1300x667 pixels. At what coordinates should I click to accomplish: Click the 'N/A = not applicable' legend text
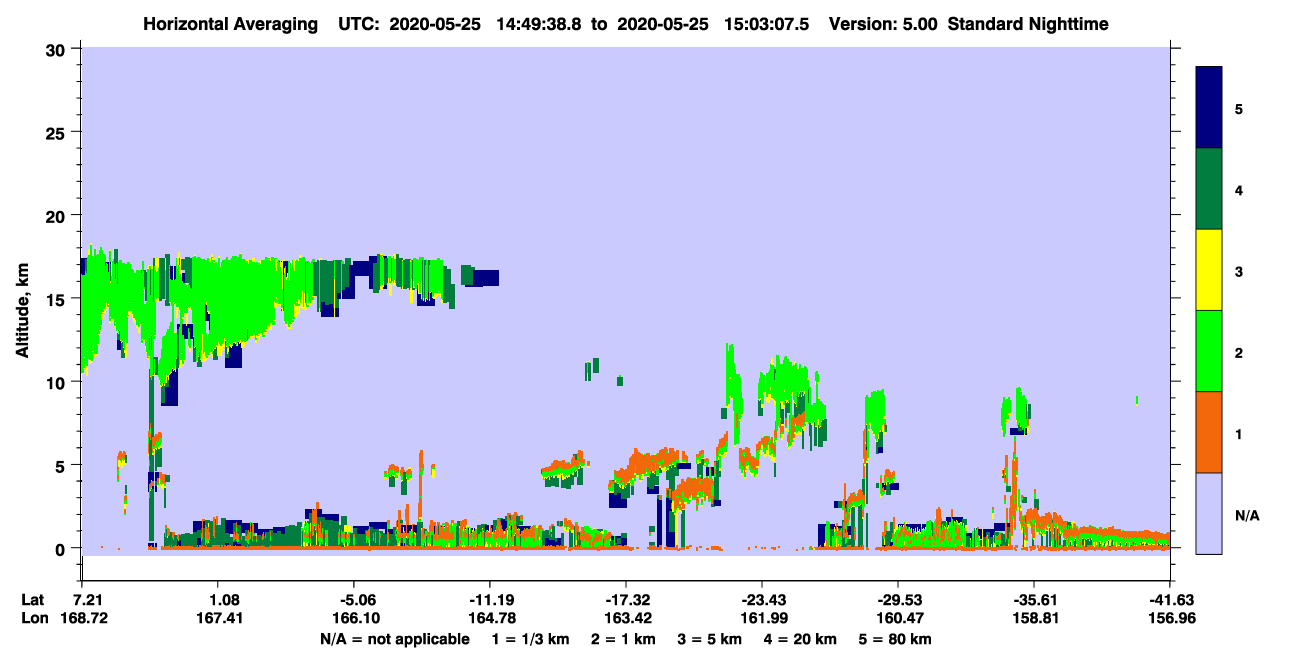pos(394,639)
